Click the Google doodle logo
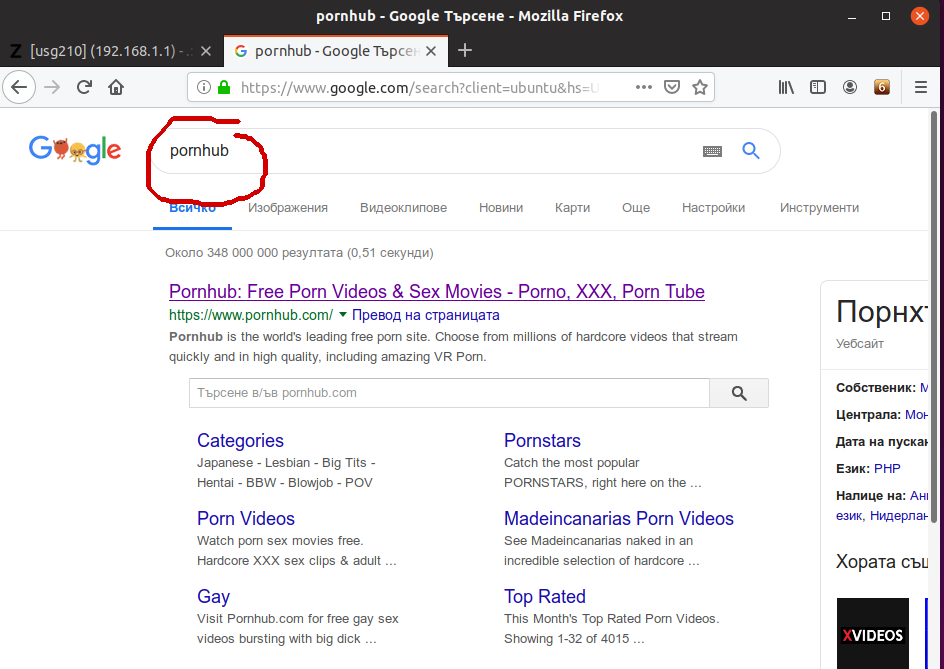This screenshot has height=669, width=944. (x=75, y=150)
